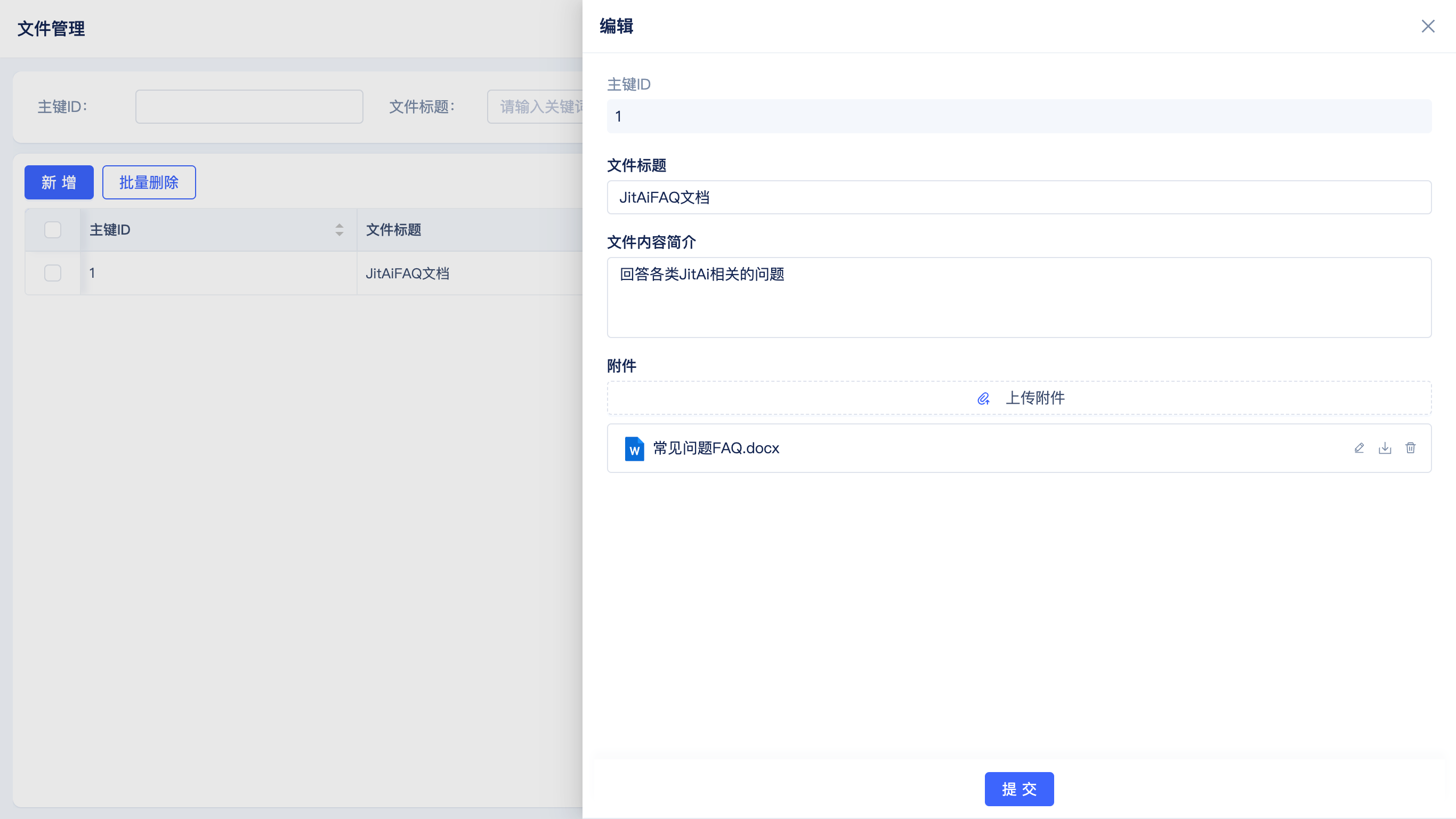
Task: Click the 附件 field label
Action: tap(622, 366)
